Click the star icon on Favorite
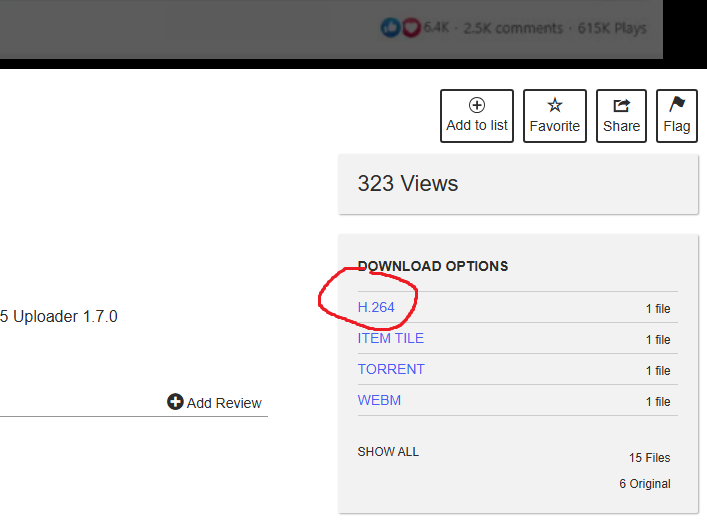This screenshot has width=707, height=520. pos(555,105)
